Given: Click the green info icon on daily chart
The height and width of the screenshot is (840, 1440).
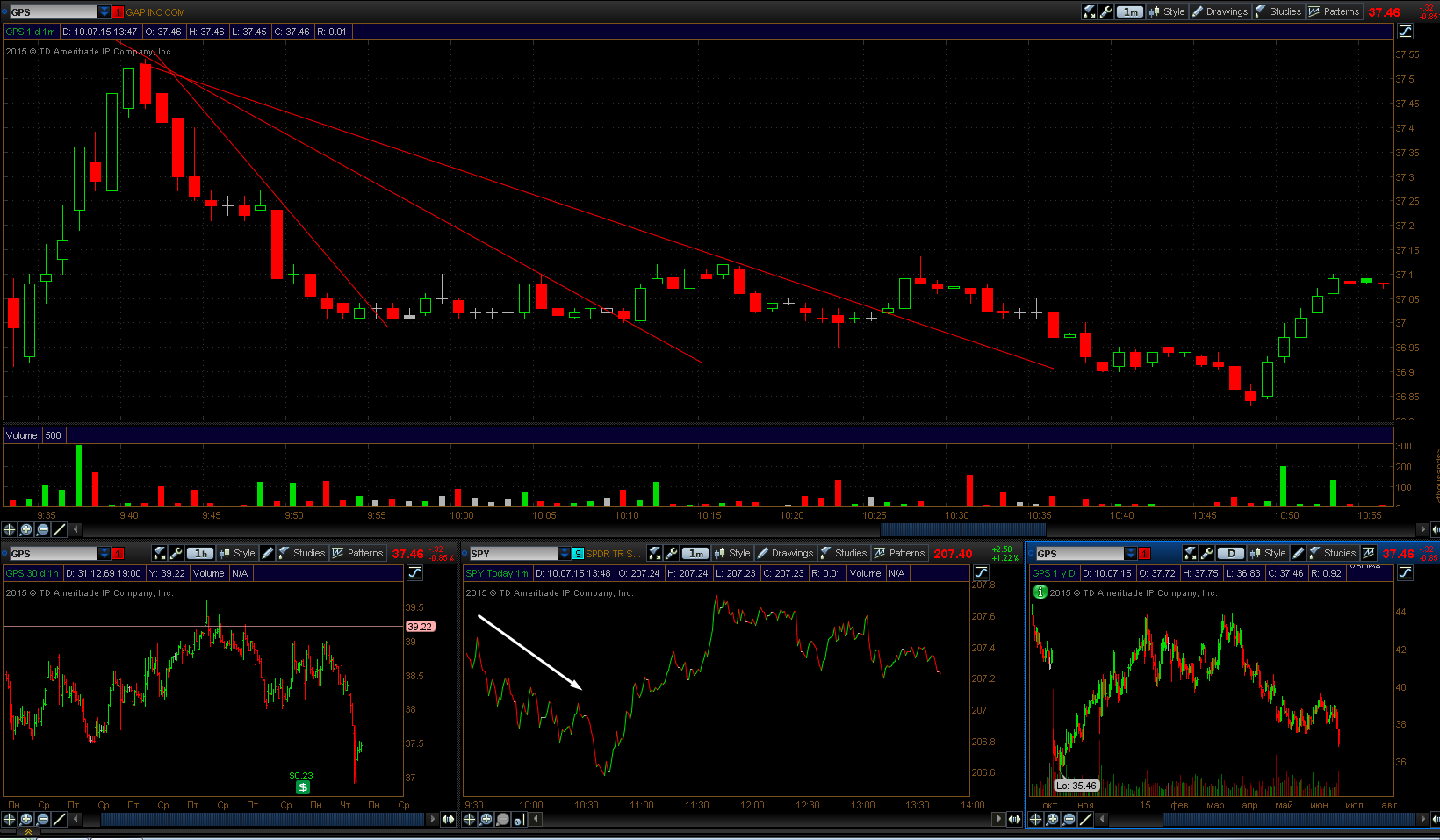Looking at the screenshot, I should coord(1040,592).
